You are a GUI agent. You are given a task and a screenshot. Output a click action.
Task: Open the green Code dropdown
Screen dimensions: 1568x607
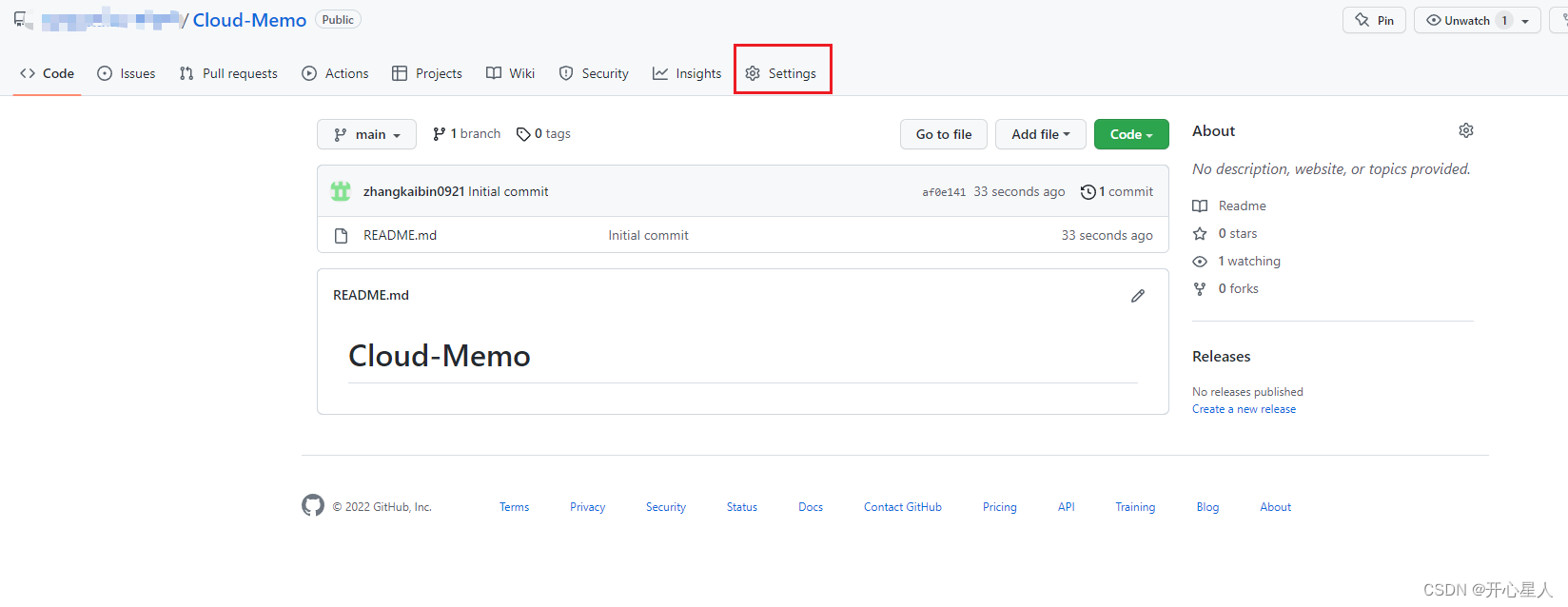point(1131,134)
